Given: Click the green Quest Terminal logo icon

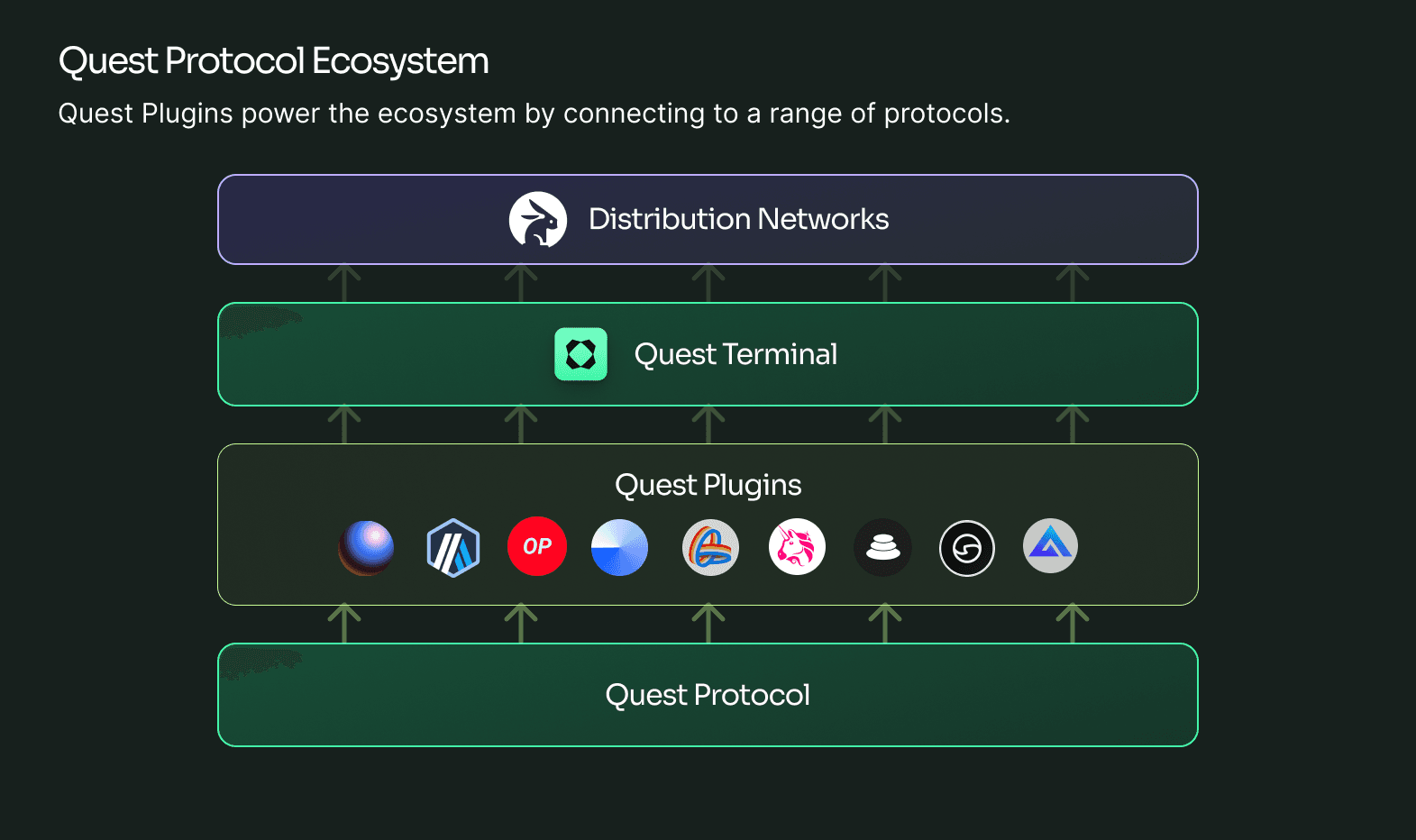Looking at the screenshot, I should [x=580, y=354].
